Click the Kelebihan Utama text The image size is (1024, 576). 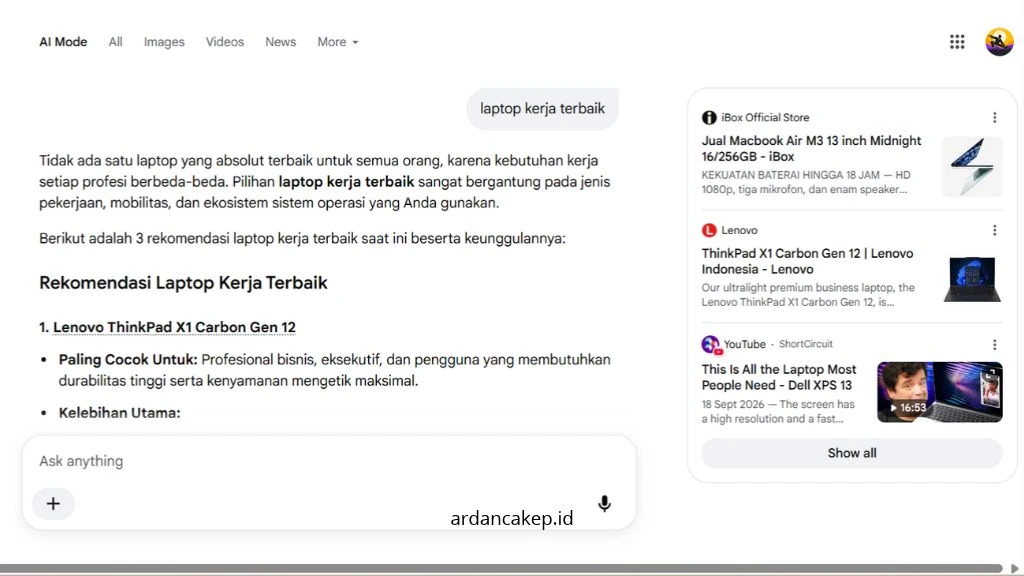pos(120,413)
